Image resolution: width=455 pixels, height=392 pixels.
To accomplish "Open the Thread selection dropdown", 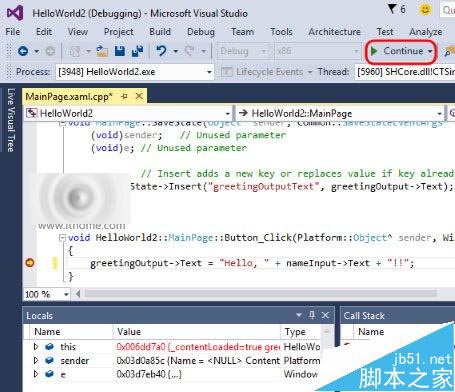I will point(405,72).
